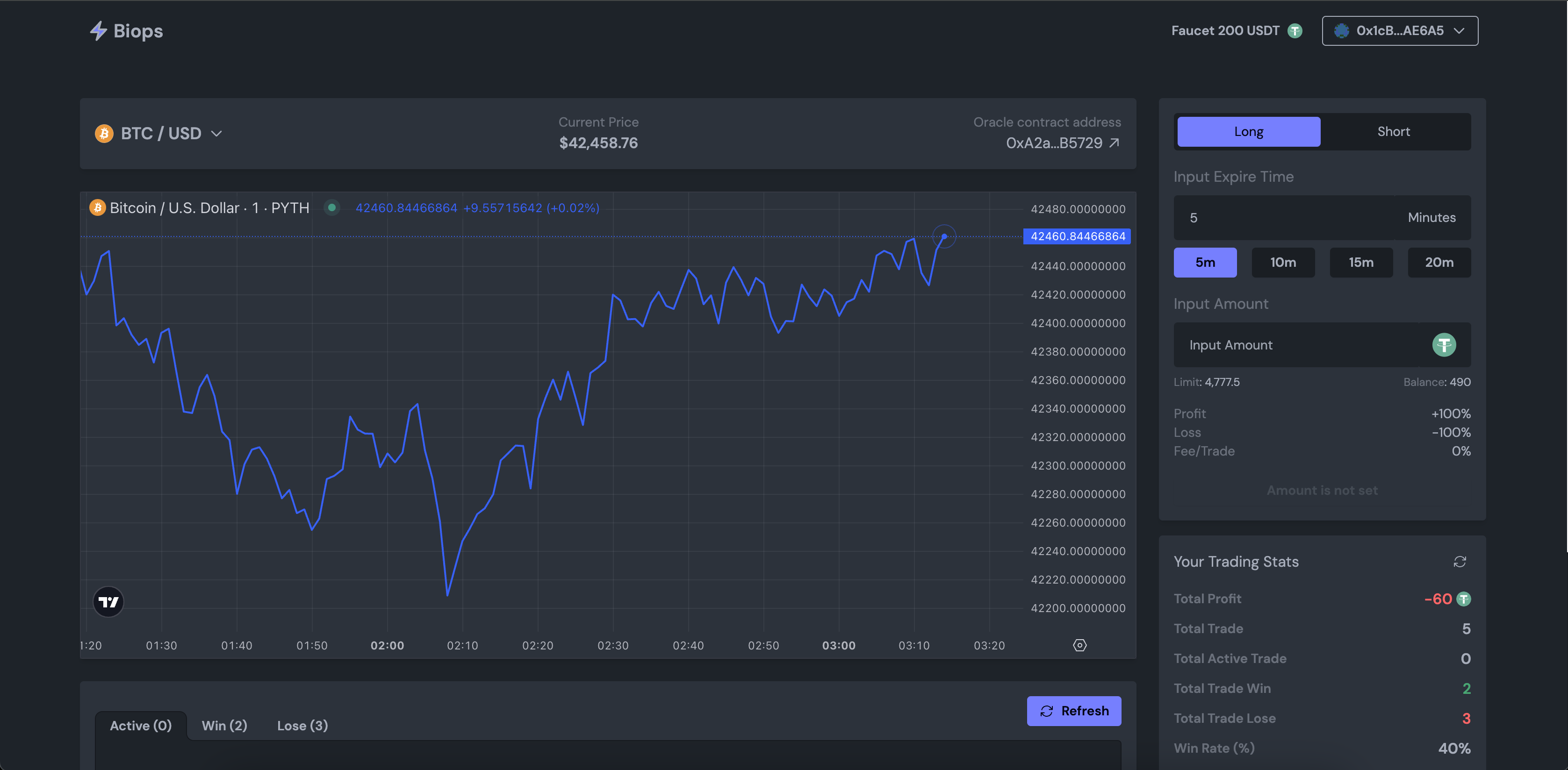Click the Biops lightning bolt logo

(98, 31)
